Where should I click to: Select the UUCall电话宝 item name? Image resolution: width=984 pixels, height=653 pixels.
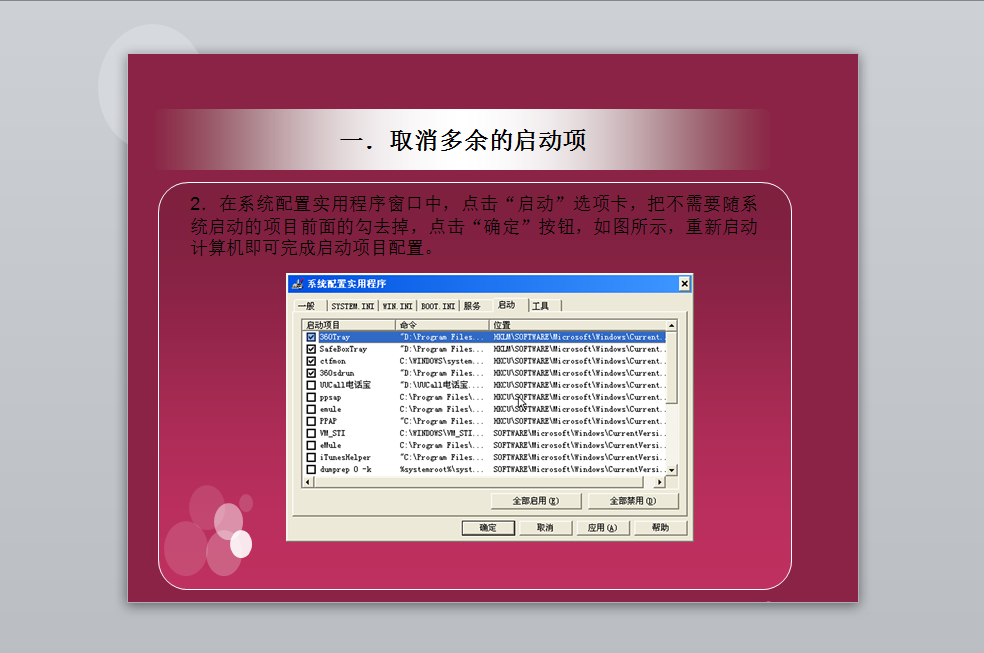(345, 385)
